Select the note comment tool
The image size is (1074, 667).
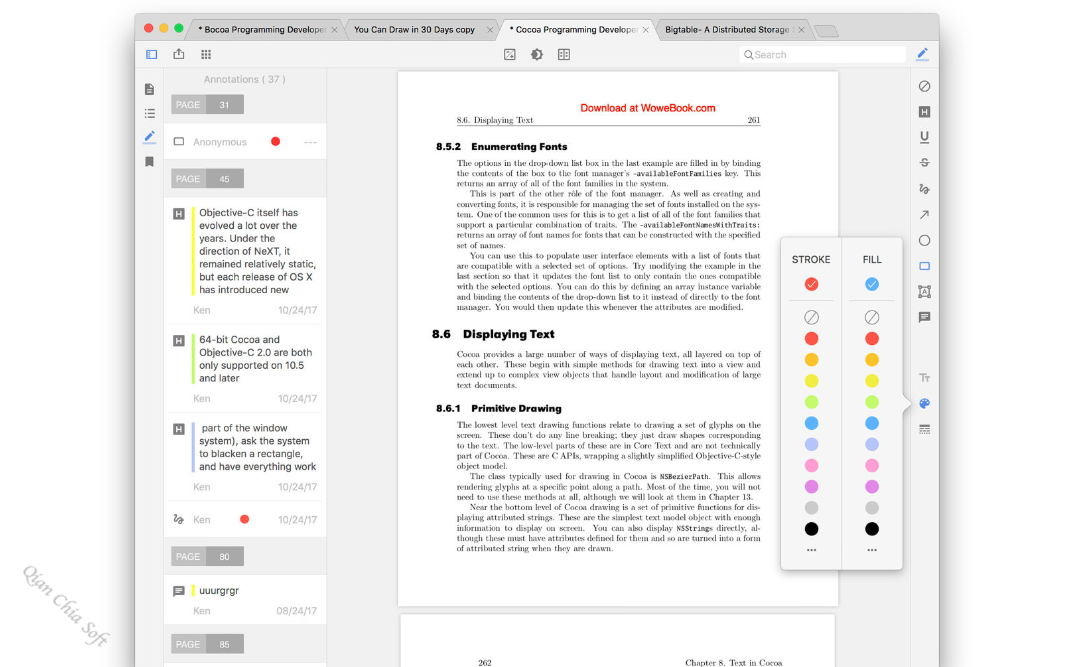click(x=924, y=317)
